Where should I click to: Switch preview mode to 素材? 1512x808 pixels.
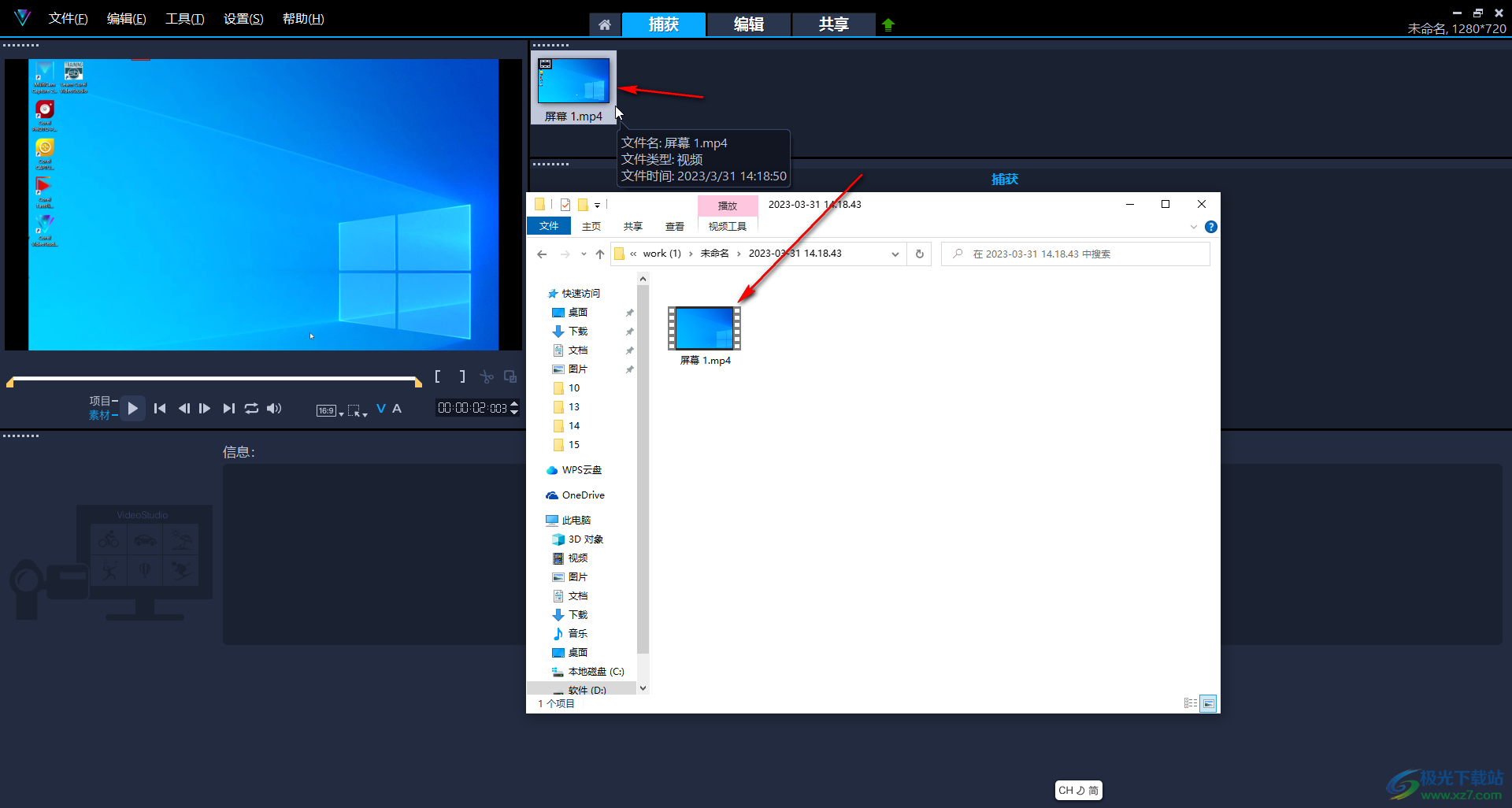tap(102, 415)
